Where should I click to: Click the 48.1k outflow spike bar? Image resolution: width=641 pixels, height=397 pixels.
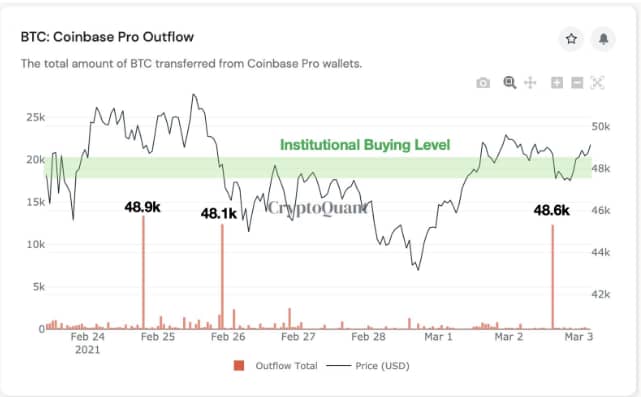click(x=222, y=276)
